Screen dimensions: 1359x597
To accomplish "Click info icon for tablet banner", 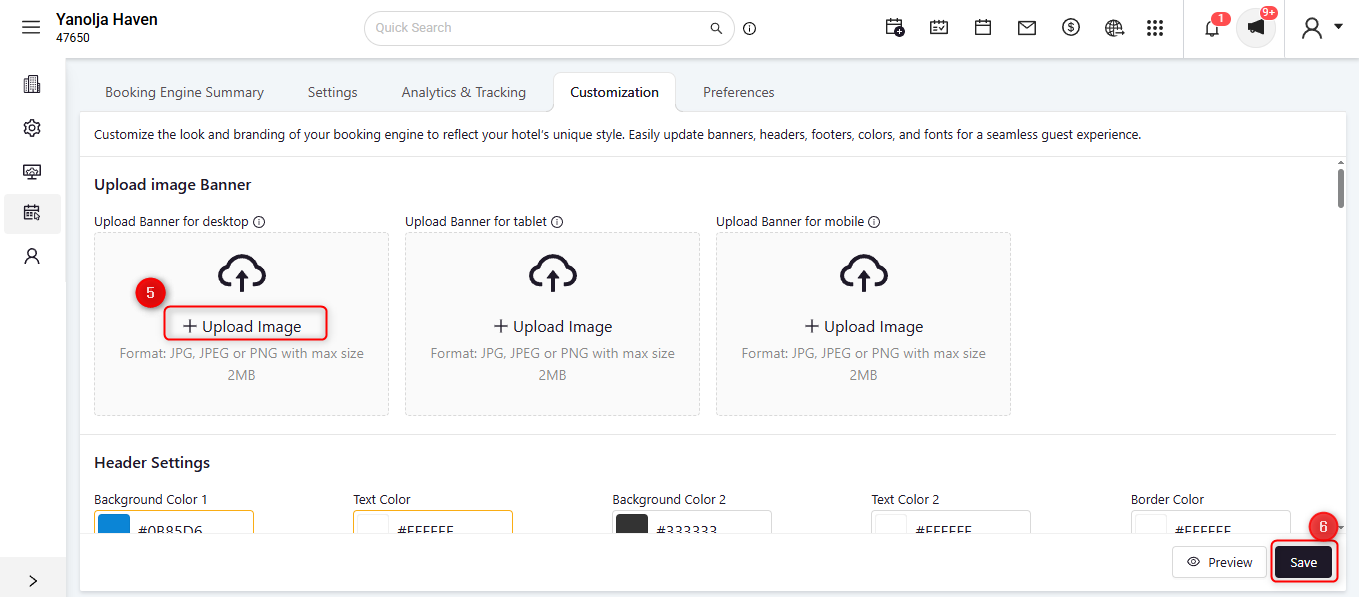I will 557,222.
